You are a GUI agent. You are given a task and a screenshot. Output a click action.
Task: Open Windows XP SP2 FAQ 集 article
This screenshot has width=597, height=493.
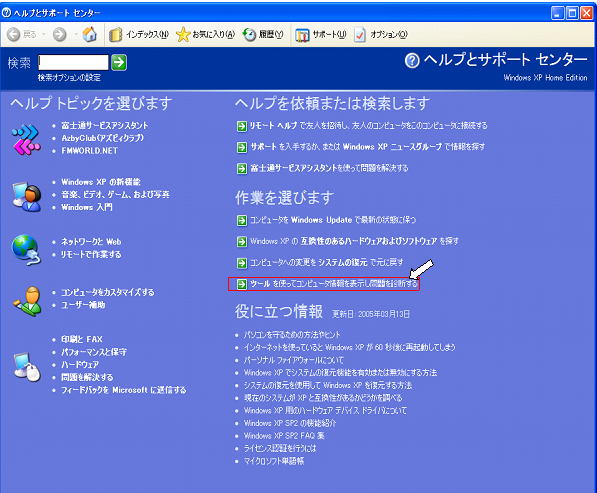click(284, 436)
